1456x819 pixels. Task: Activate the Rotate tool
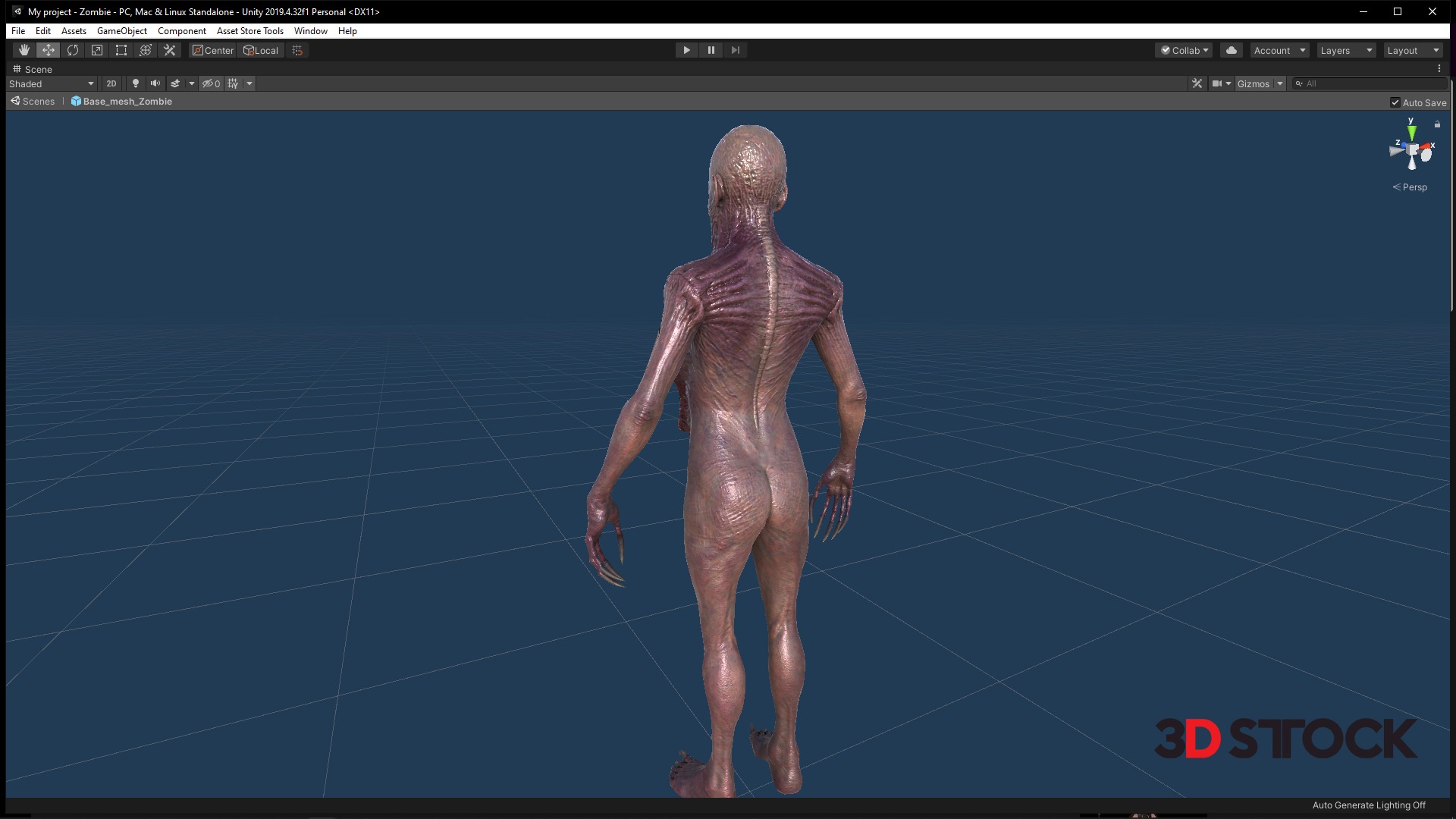[73, 50]
